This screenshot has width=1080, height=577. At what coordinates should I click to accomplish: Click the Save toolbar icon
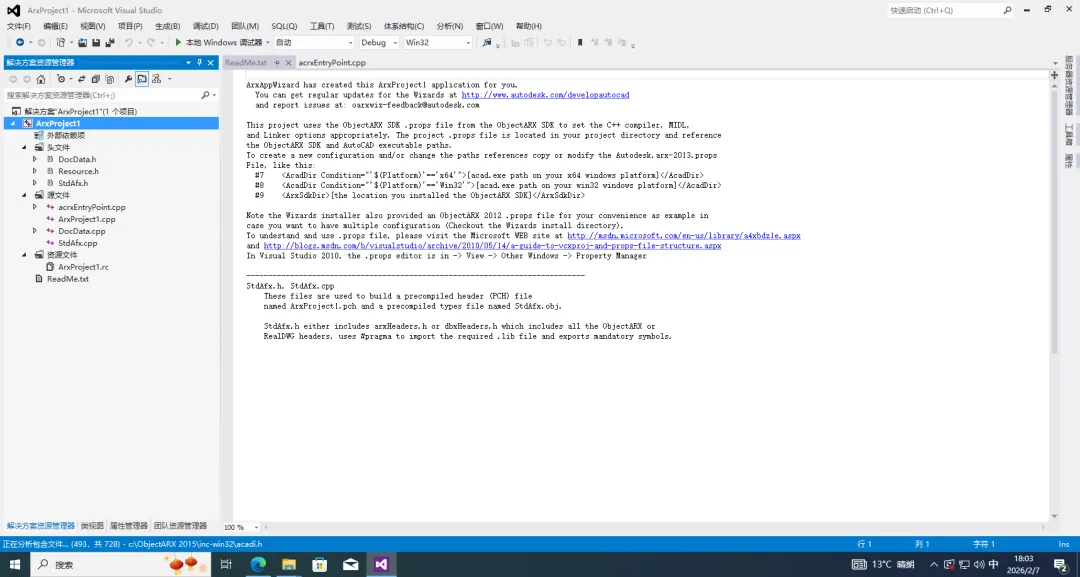tap(96, 43)
